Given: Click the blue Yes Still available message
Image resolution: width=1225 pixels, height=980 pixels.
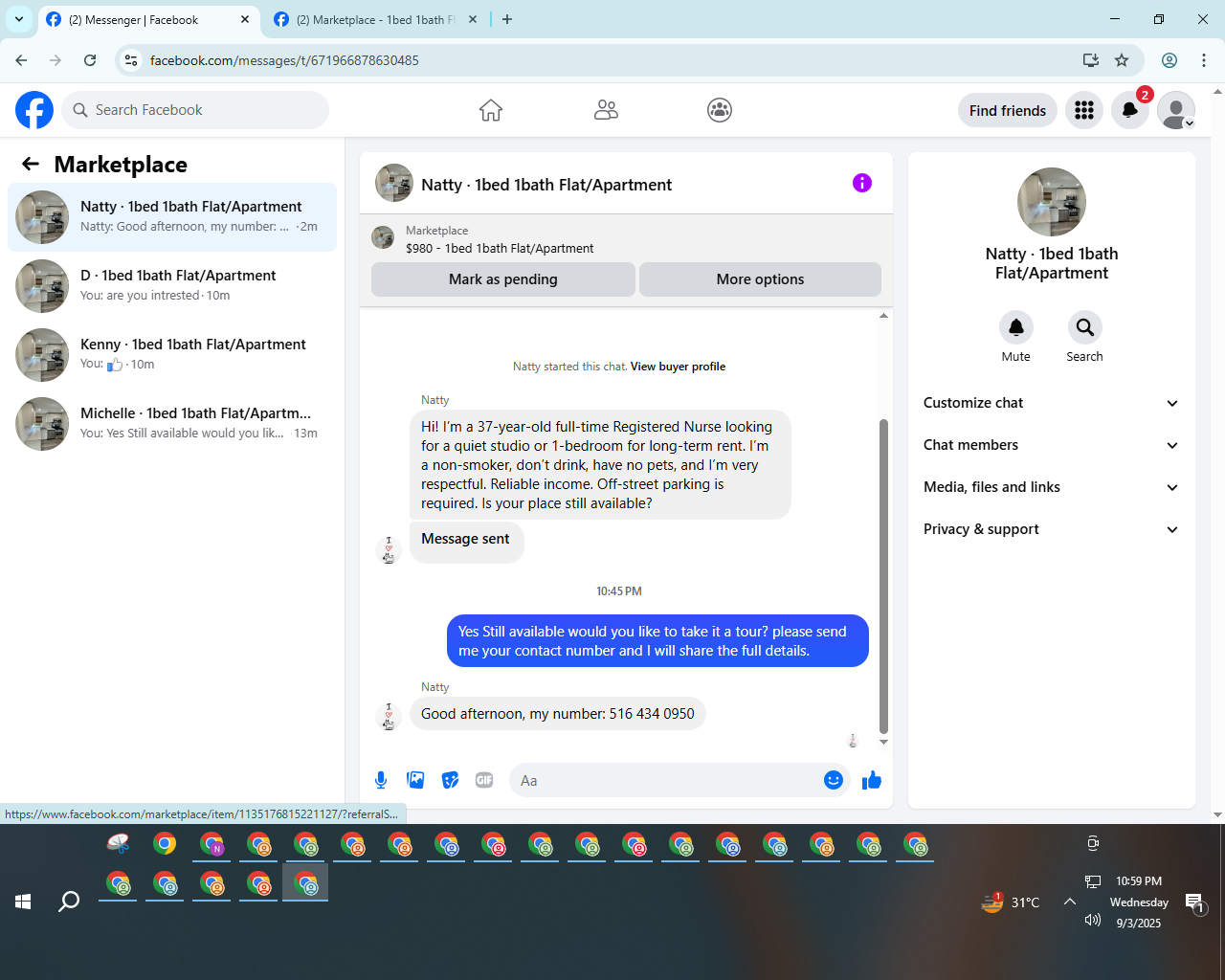Looking at the screenshot, I should [x=657, y=641].
